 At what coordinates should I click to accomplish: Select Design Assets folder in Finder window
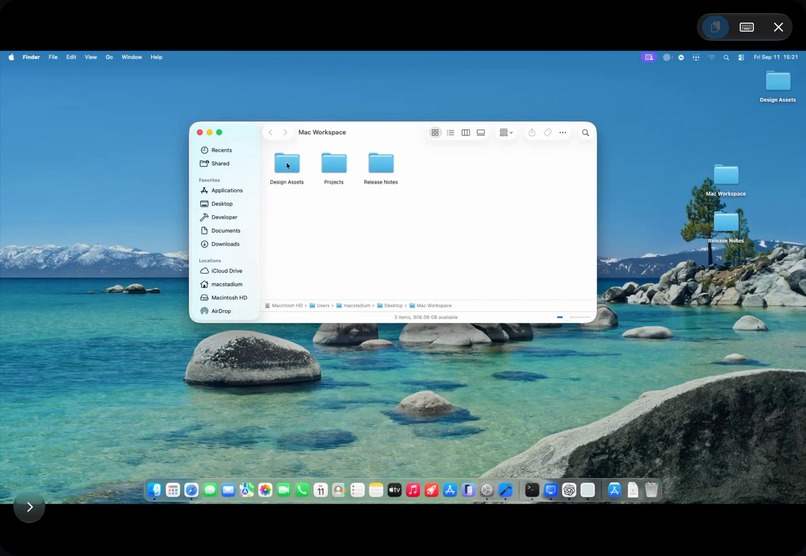click(287, 169)
